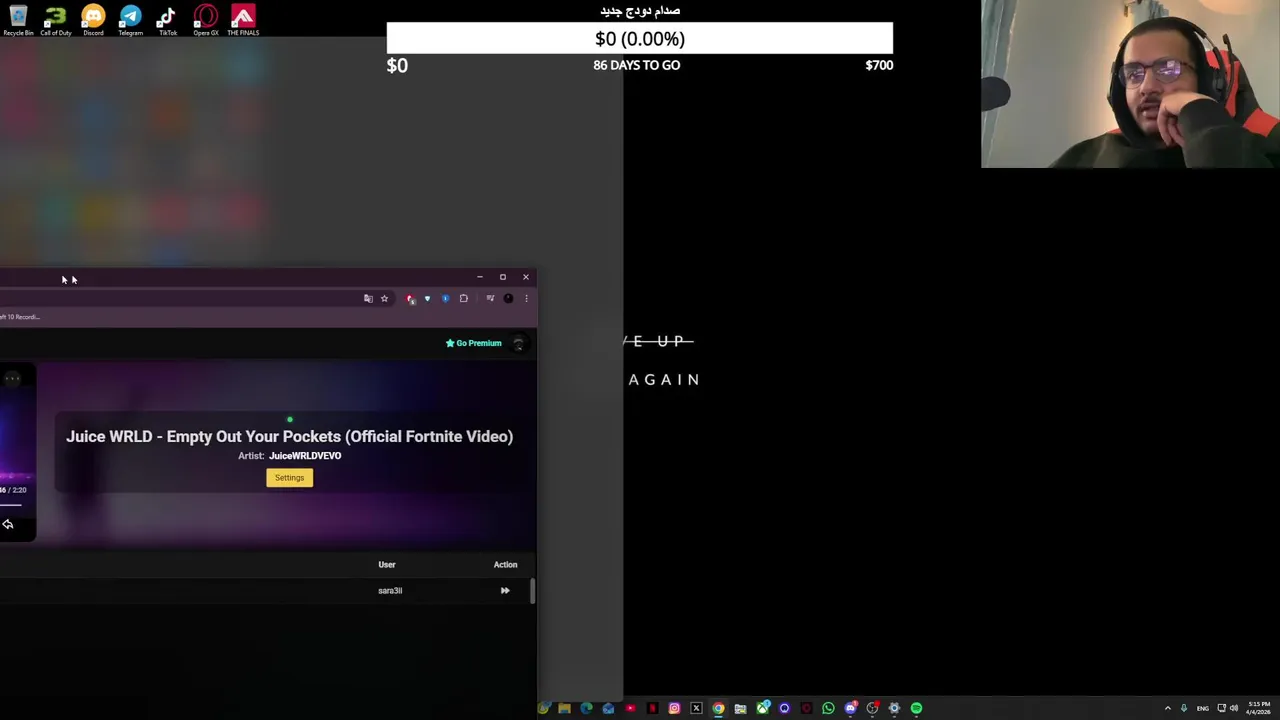Launch THE FINALS desktop shortcut
Screen dimensions: 1280x720
tap(243, 19)
